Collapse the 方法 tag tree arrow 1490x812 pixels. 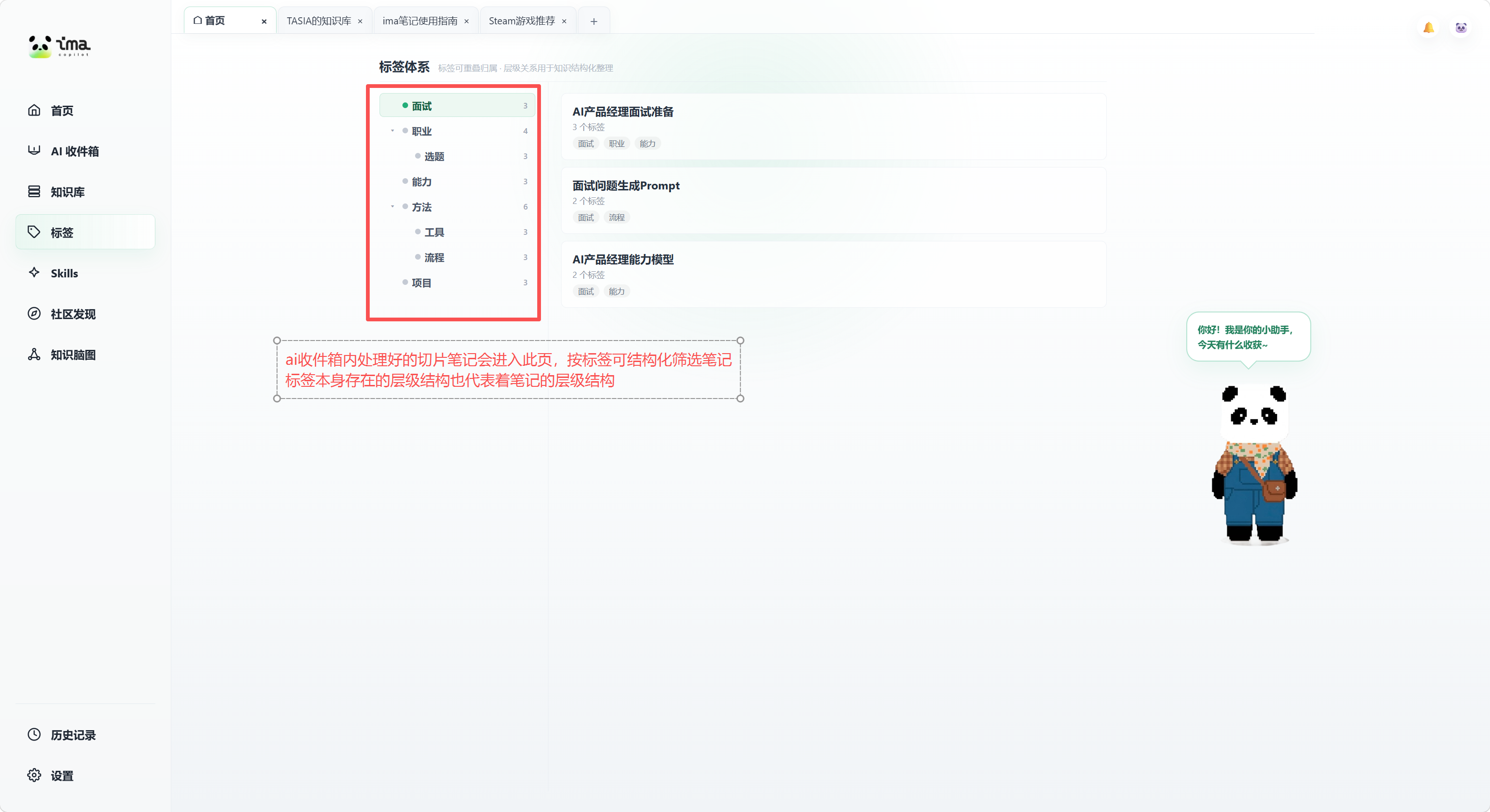392,206
